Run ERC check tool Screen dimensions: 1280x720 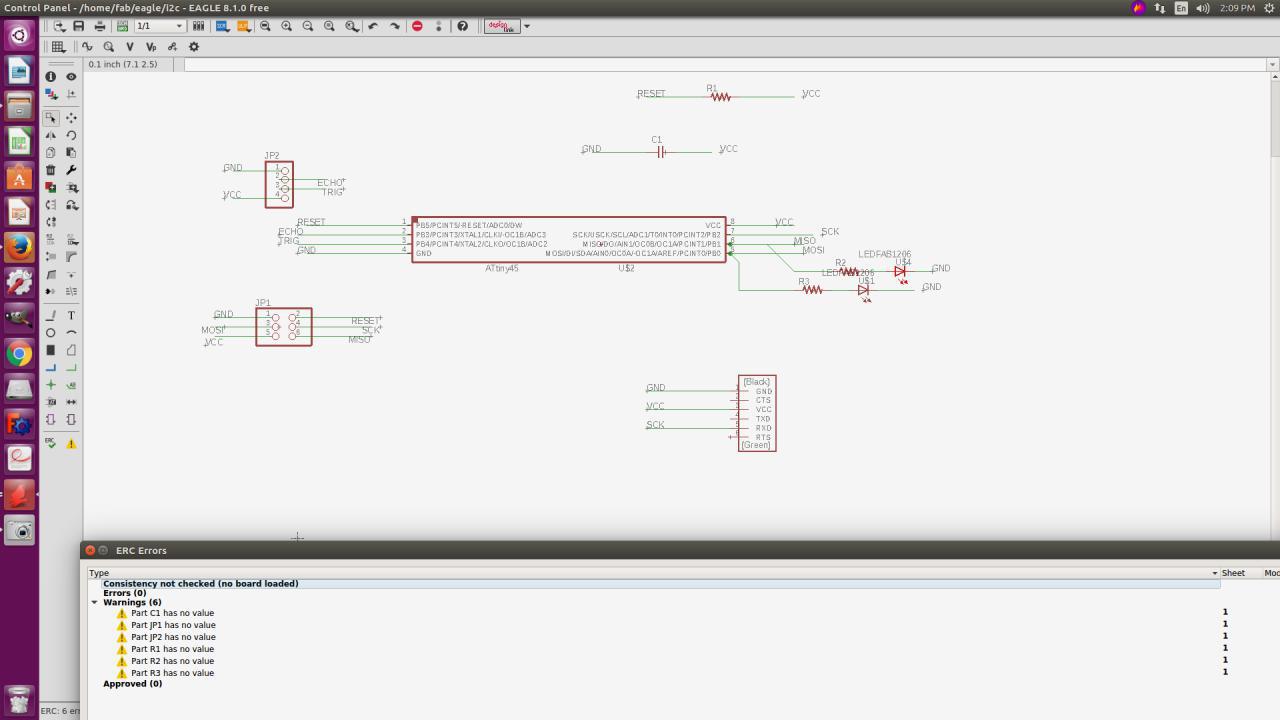50,443
